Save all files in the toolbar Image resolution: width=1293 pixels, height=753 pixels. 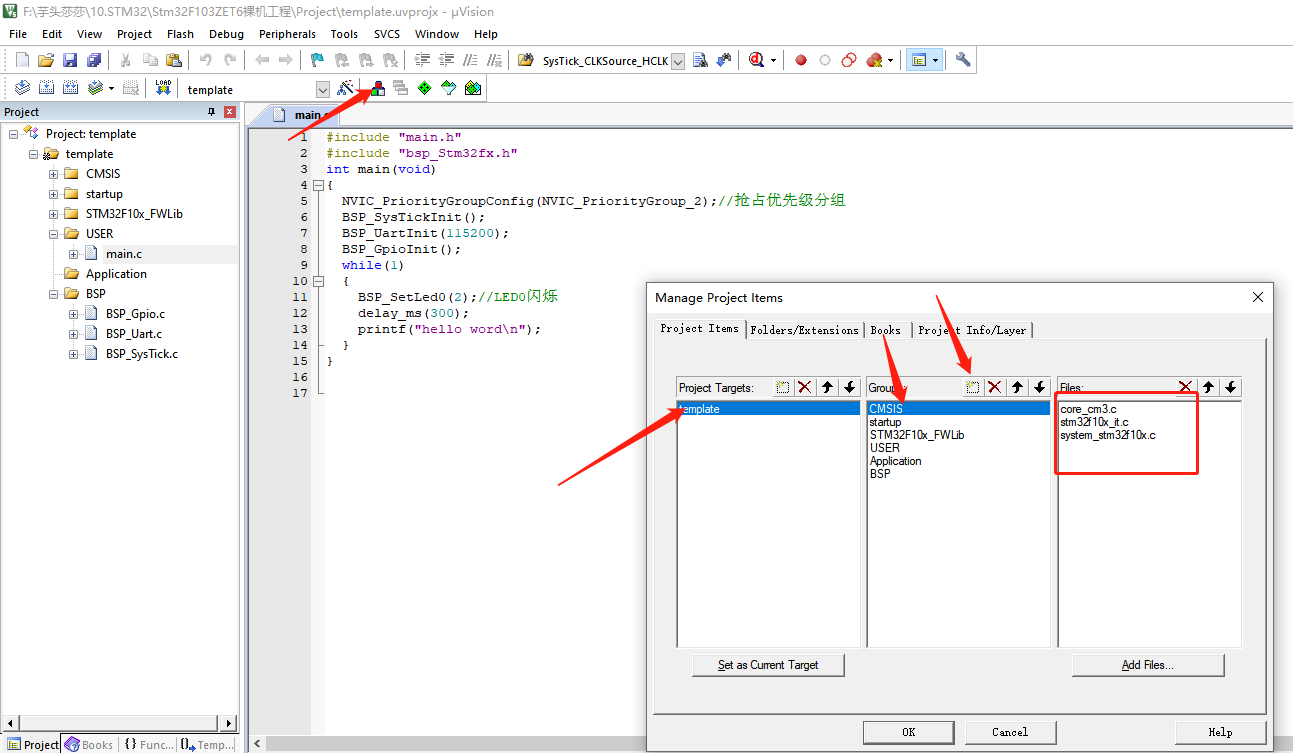[94, 60]
